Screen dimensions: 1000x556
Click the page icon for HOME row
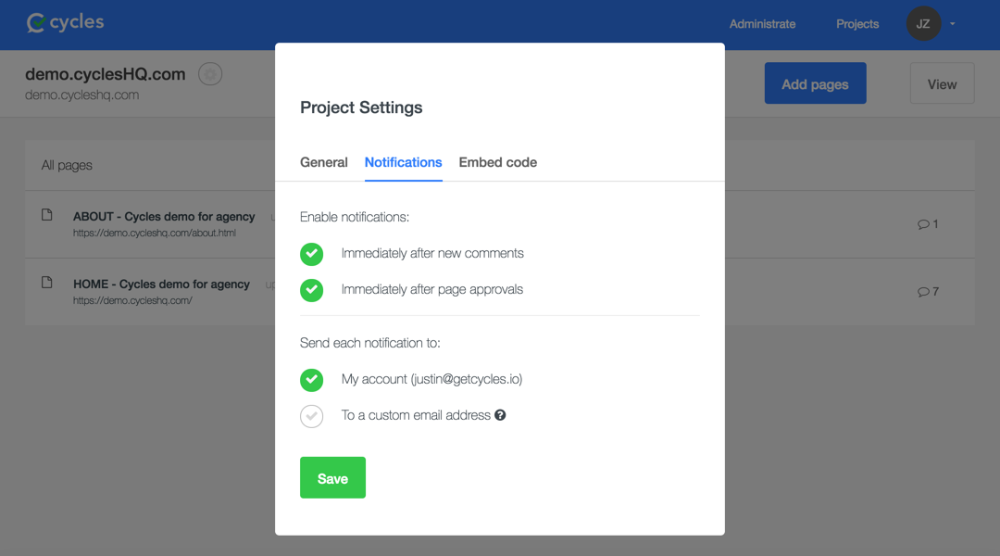47,282
